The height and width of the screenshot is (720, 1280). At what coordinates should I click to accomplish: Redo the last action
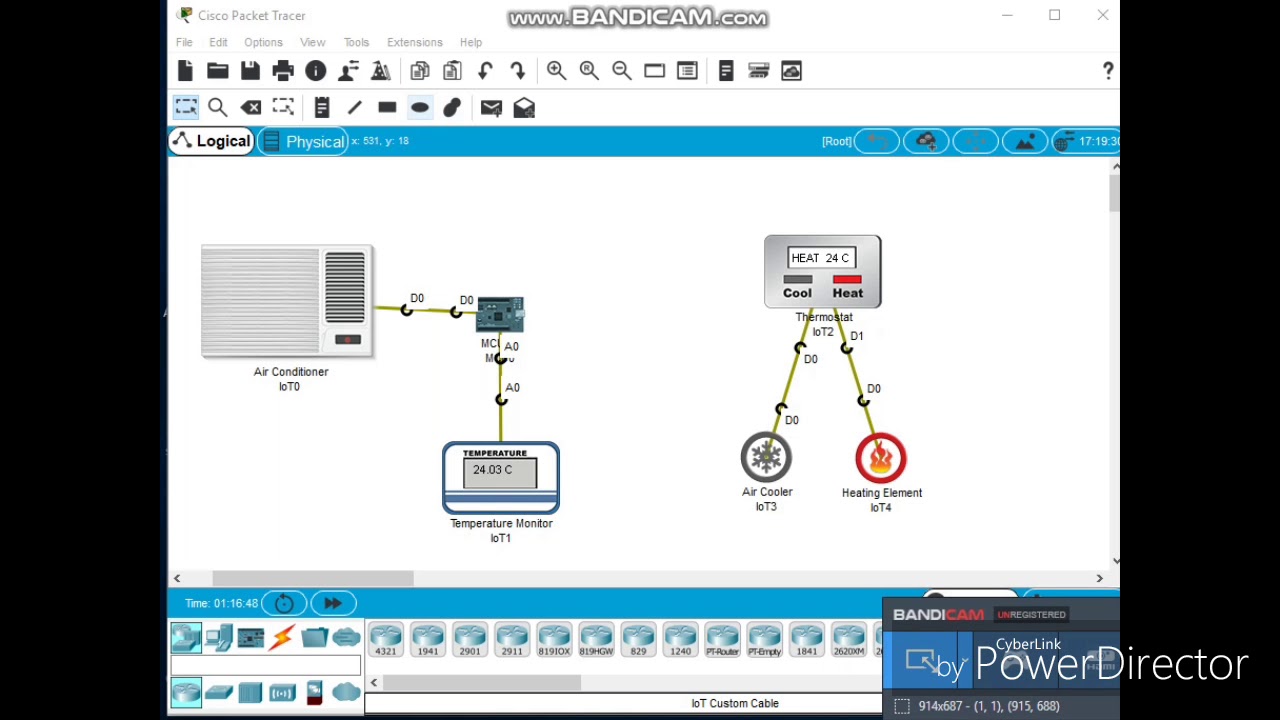click(x=518, y=71)
